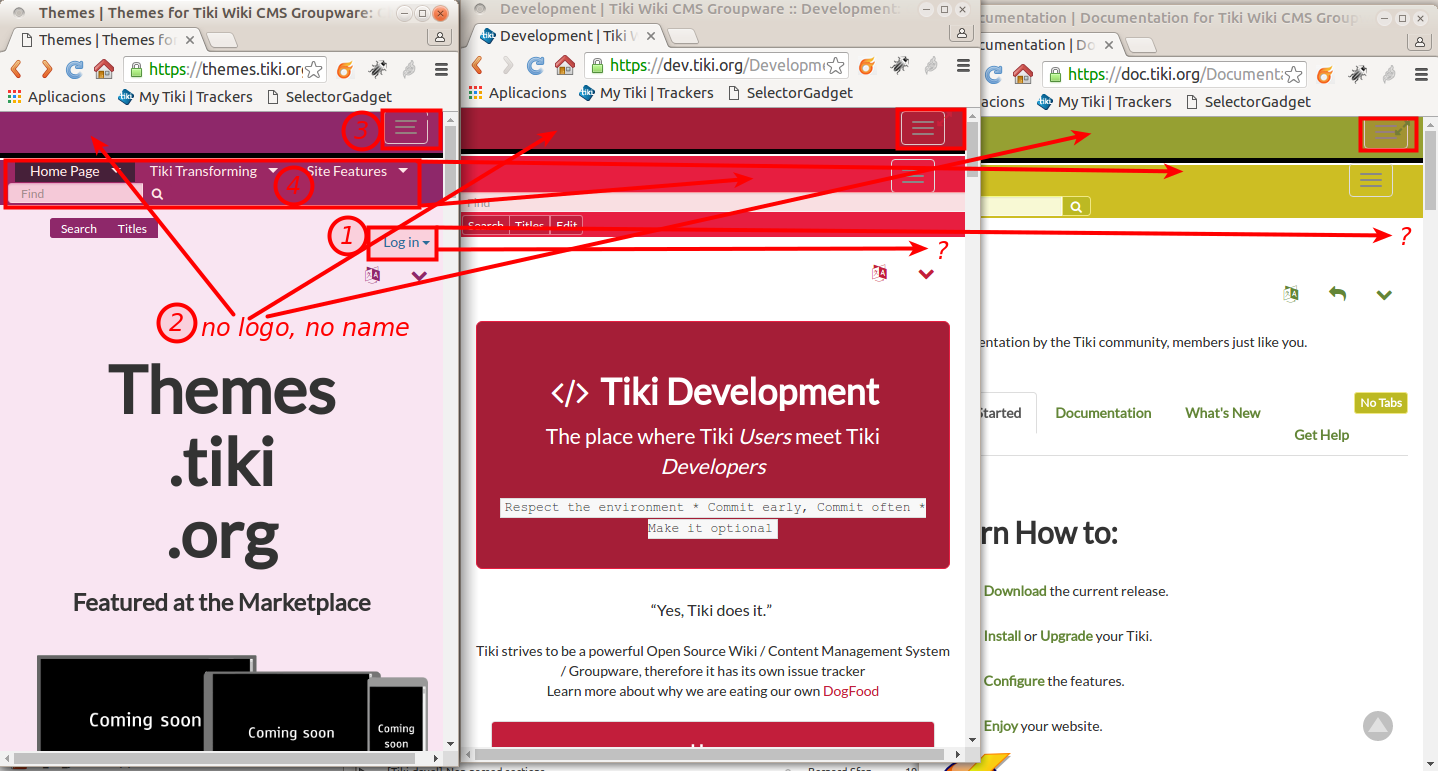Open home page in themes.tiki.org window
The image size is (1438, 771).
pyautogui.click(x=104, y=69)
